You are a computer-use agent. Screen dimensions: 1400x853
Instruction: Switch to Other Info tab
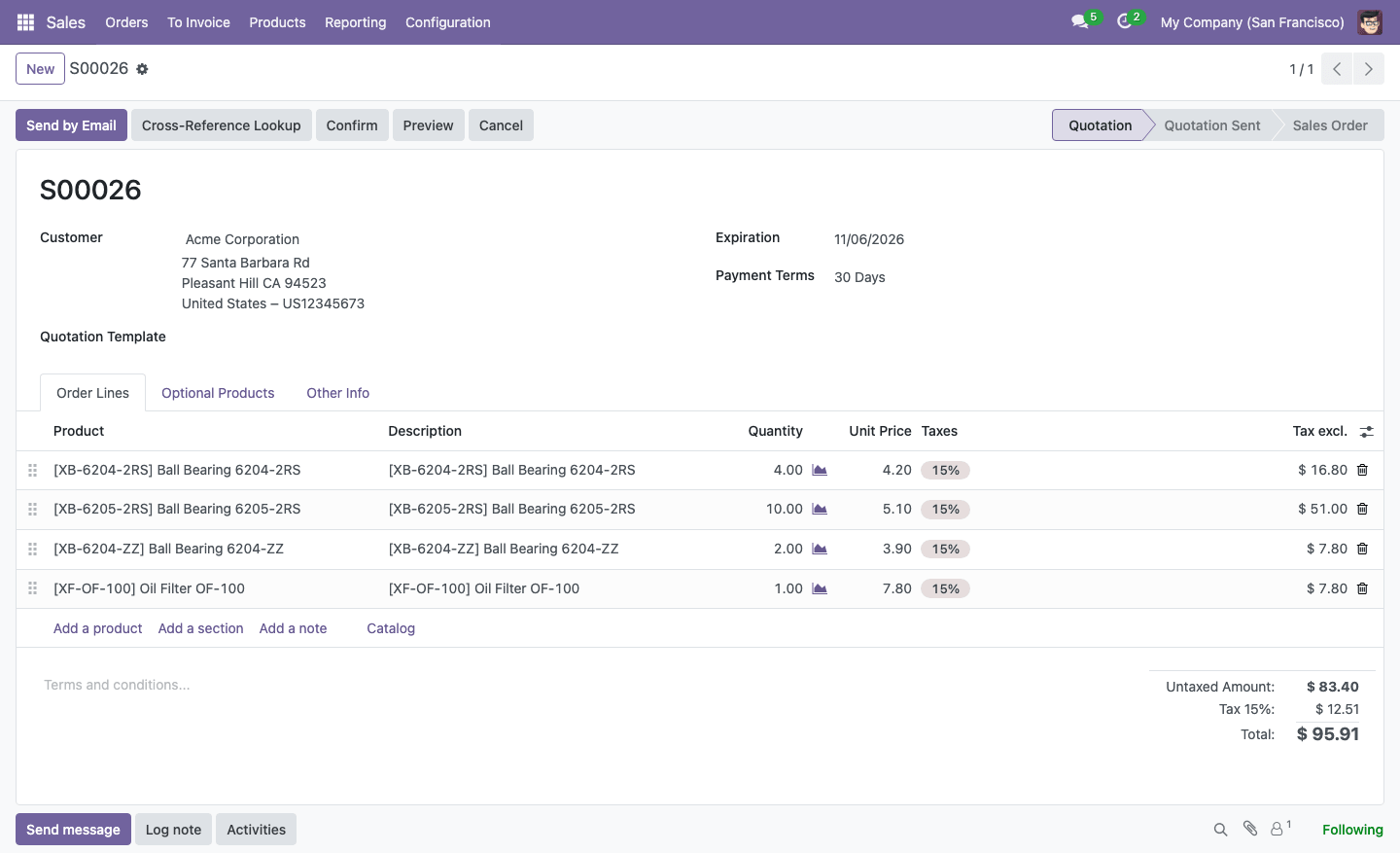click(337, 393)
